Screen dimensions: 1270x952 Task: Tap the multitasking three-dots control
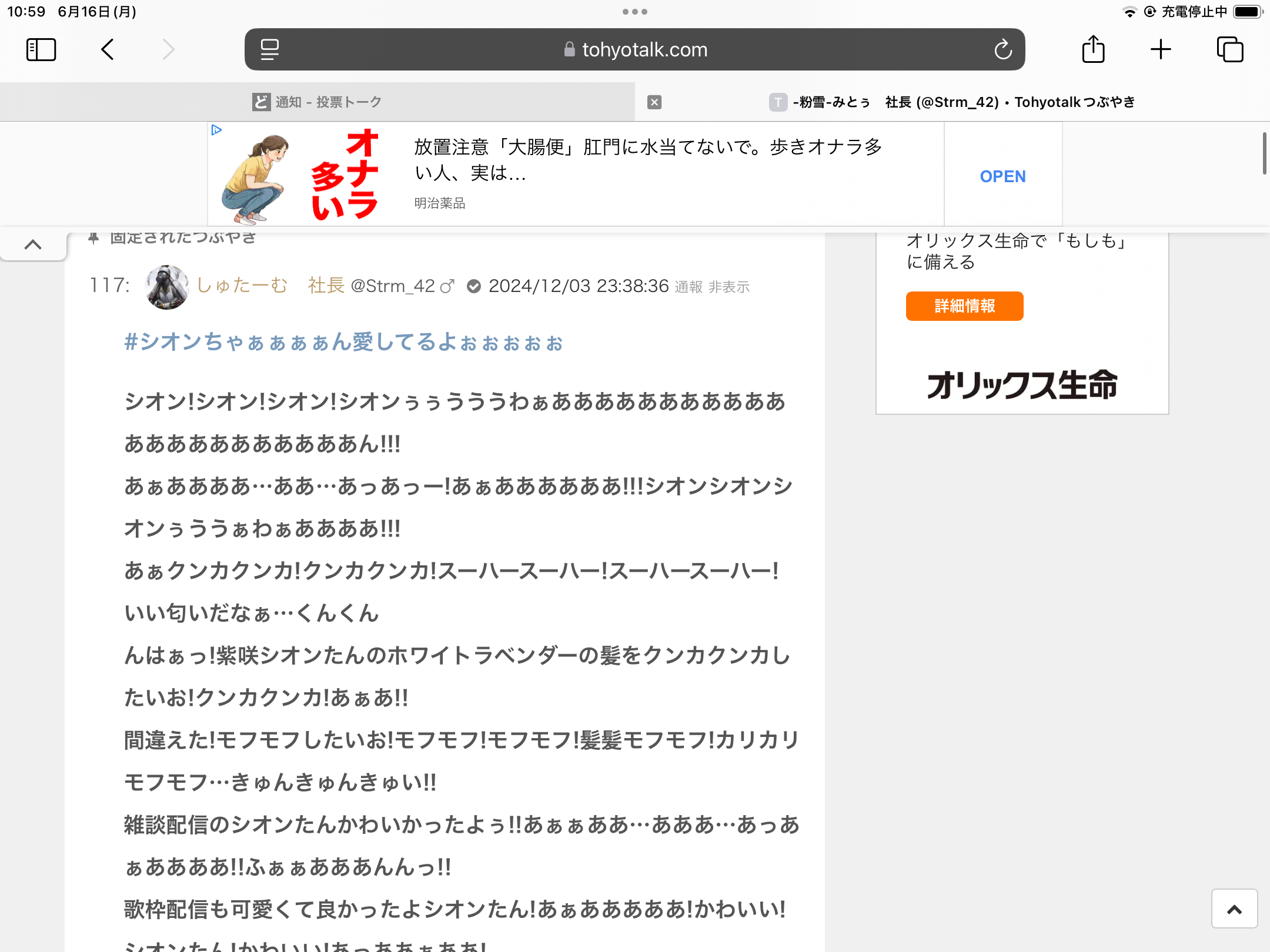coord(635,12)
